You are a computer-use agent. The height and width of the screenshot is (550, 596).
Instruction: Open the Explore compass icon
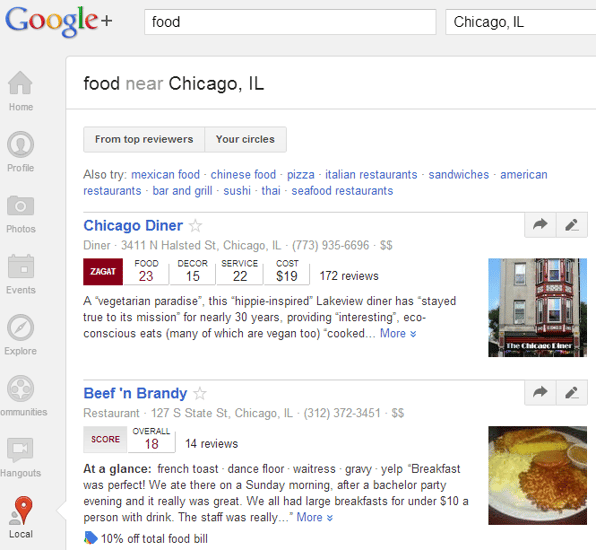click(x=20, y=328)
